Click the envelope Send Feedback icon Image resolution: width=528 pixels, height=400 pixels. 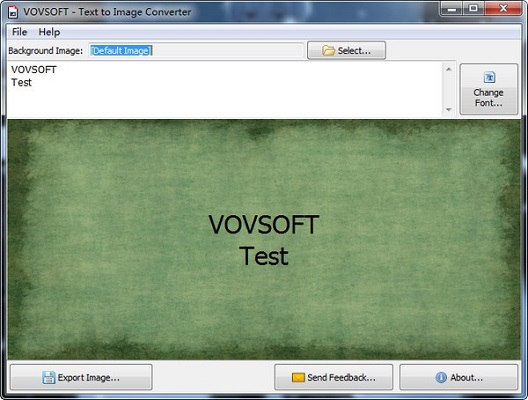click(x=298, y=377)
